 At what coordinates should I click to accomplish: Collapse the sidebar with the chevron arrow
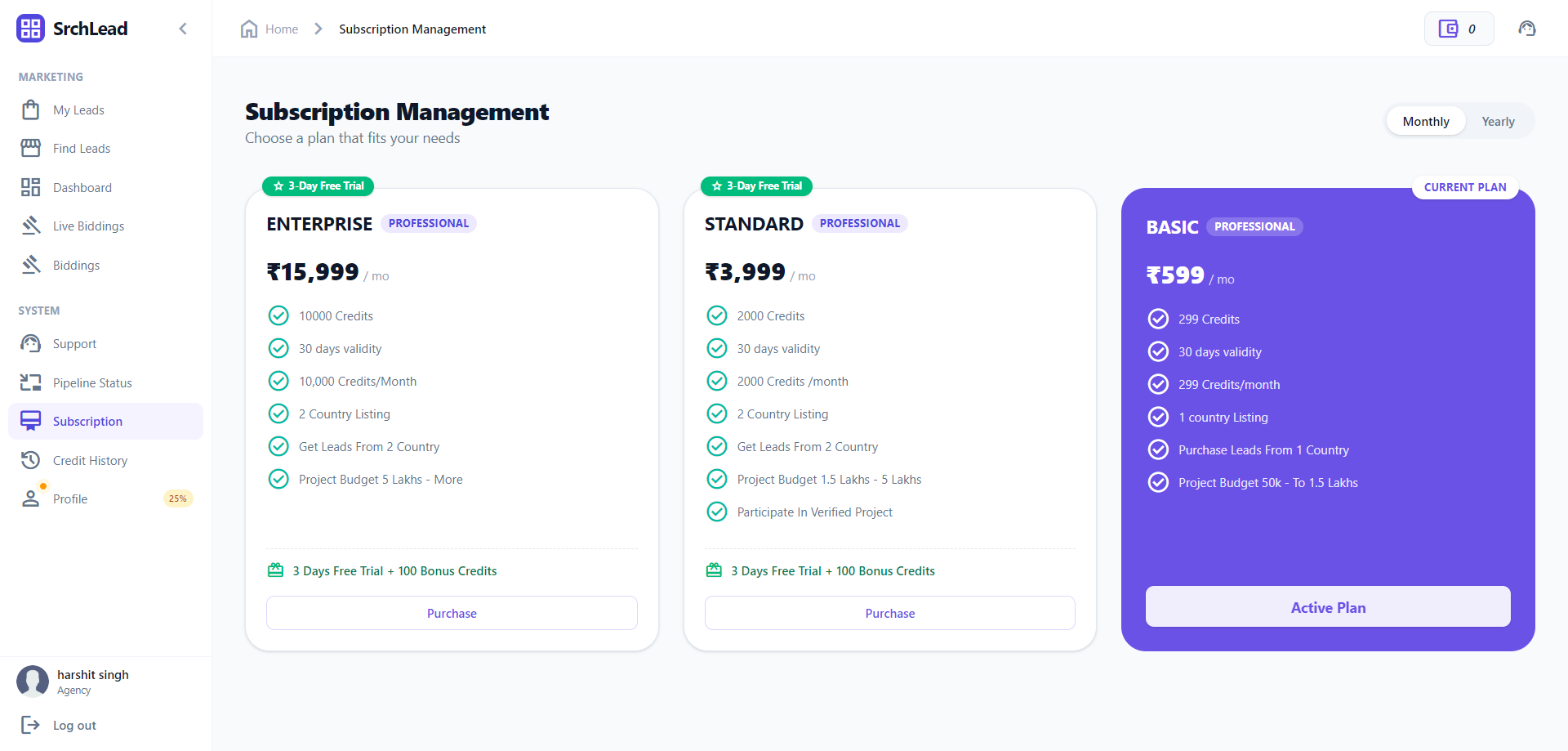coord(183,29)
